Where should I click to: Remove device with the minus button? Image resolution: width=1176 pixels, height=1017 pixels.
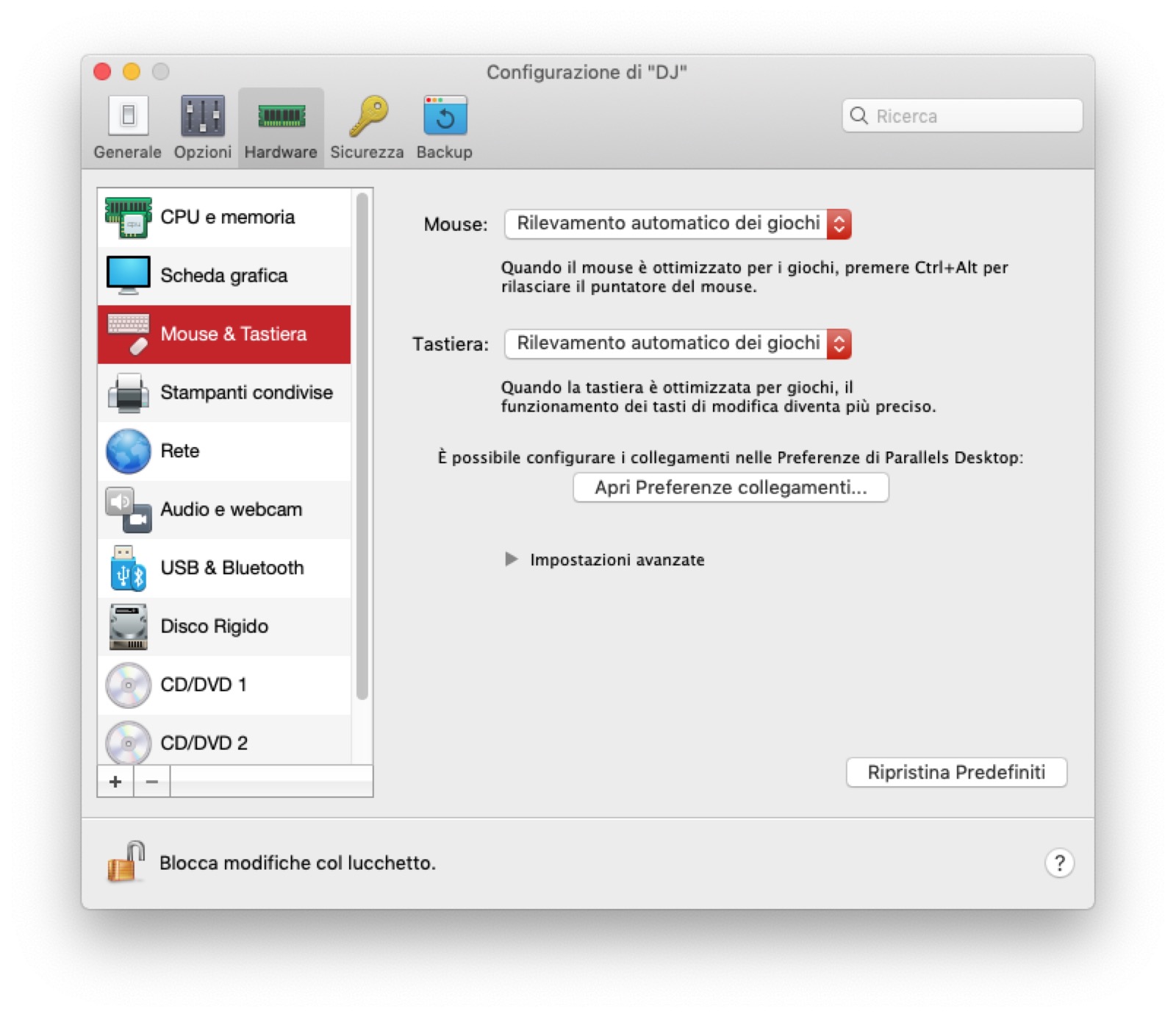[x=152, y=781]
